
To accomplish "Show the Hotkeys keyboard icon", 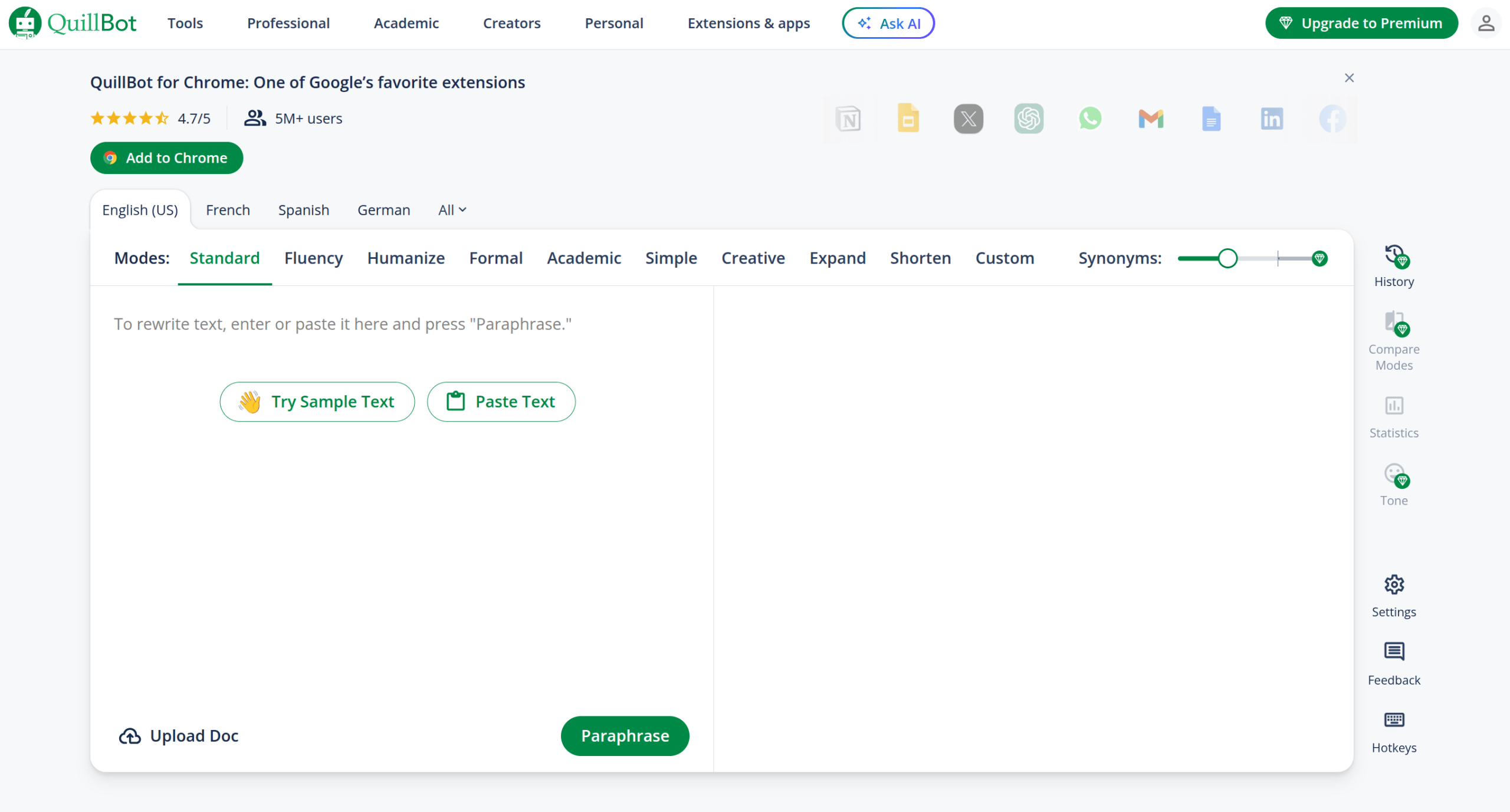I will point(1394,720).
